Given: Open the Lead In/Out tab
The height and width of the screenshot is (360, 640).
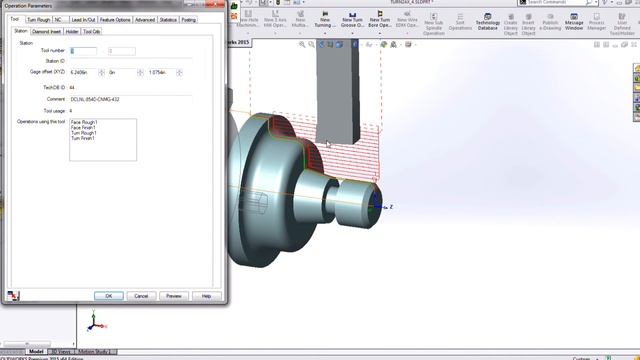Looking at the screenshot, I should 83,20.
